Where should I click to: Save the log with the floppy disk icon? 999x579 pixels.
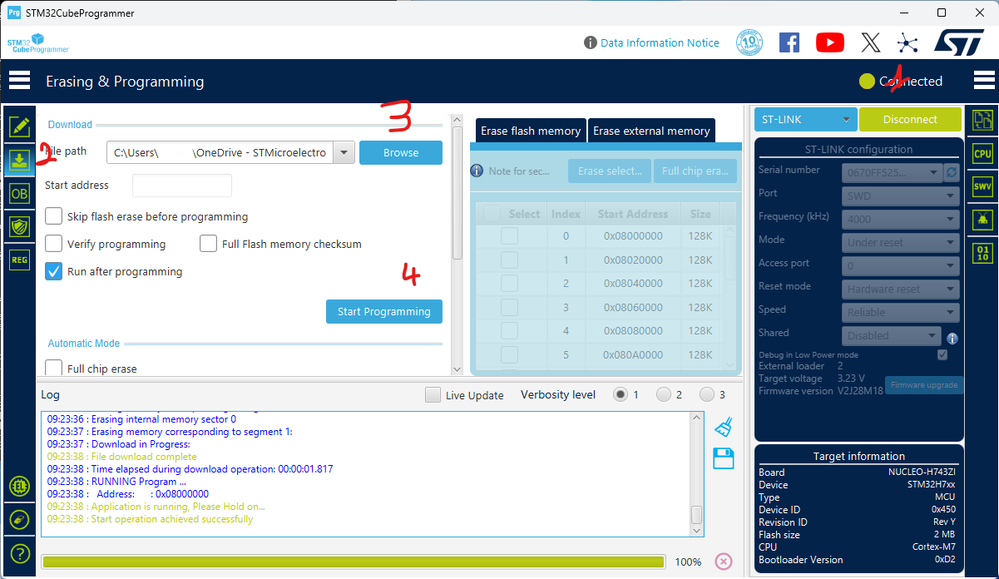724,459
